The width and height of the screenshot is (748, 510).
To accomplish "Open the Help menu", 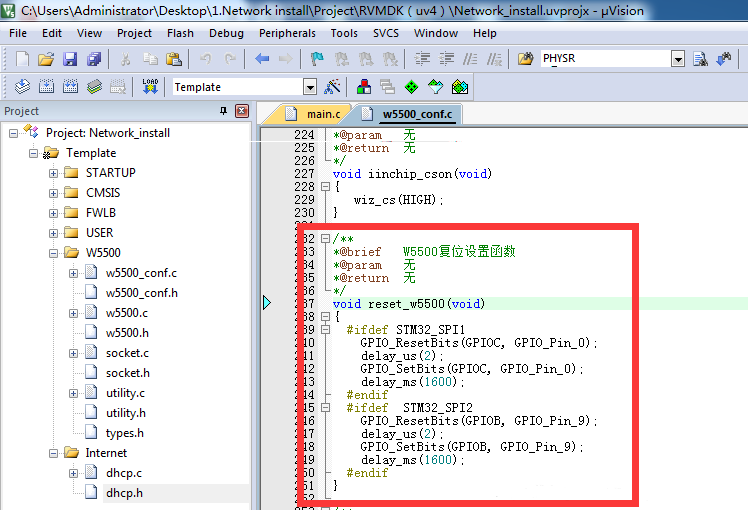I will click(x=485, y=33).
